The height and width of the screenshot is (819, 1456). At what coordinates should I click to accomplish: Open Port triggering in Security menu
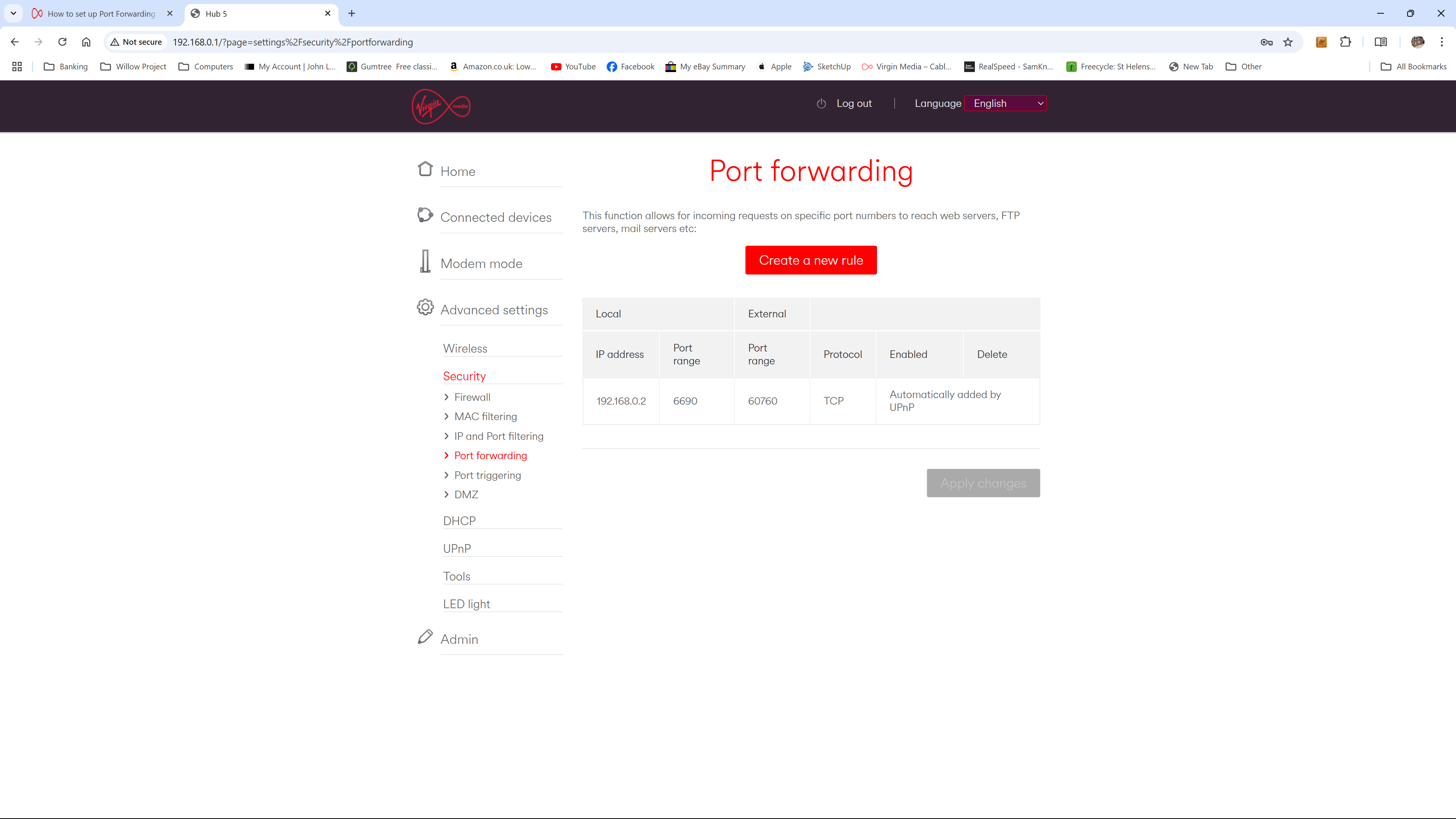coord(487,475)
